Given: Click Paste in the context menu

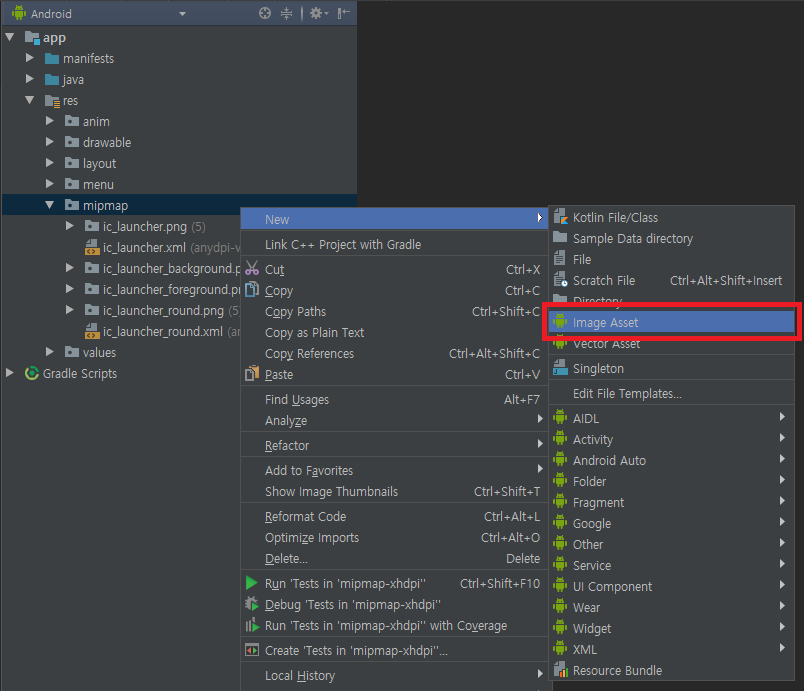Looking at the screenshot, I should point(394,375).
